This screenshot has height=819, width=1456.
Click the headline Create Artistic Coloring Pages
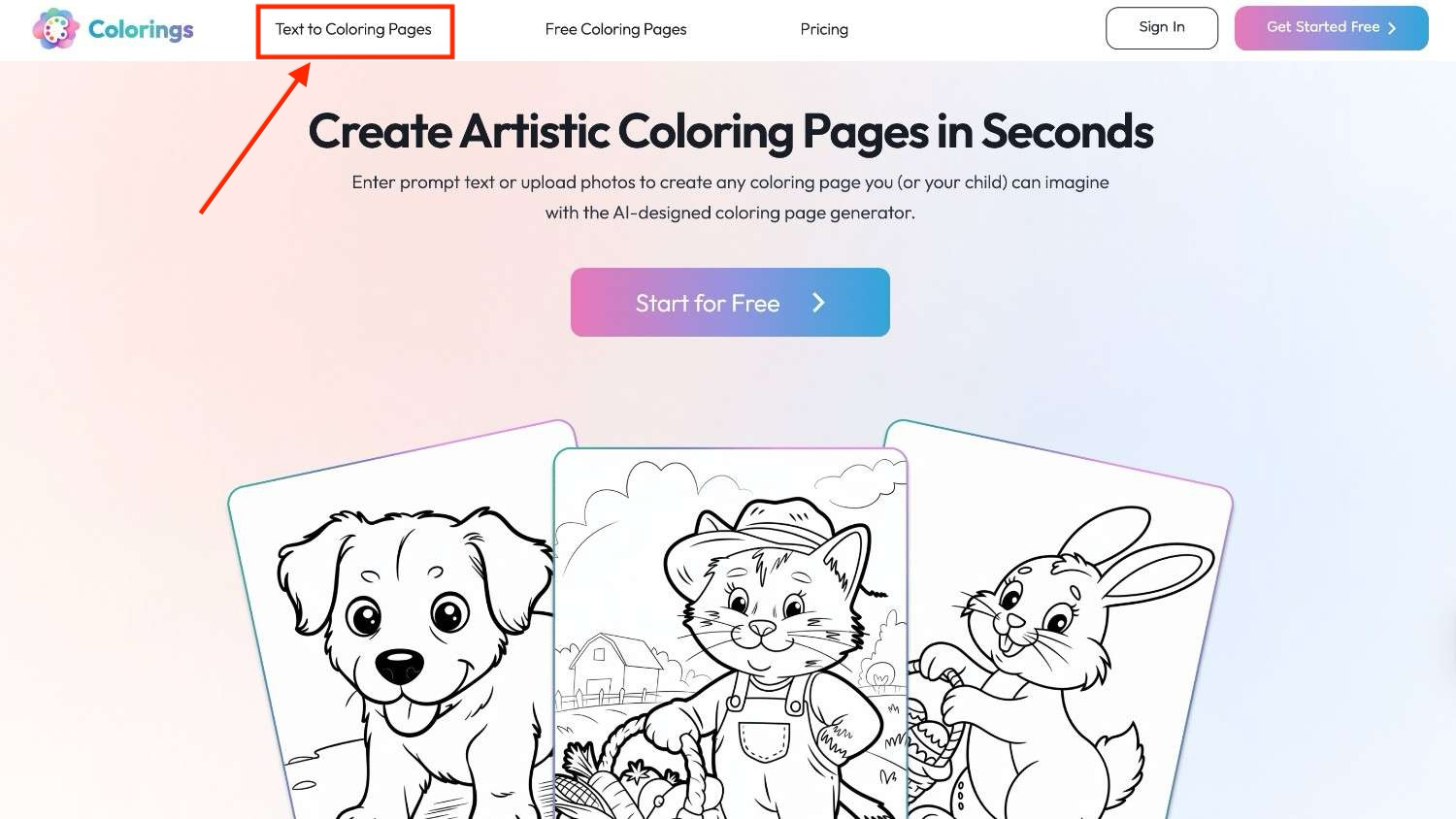coord(730,131)
